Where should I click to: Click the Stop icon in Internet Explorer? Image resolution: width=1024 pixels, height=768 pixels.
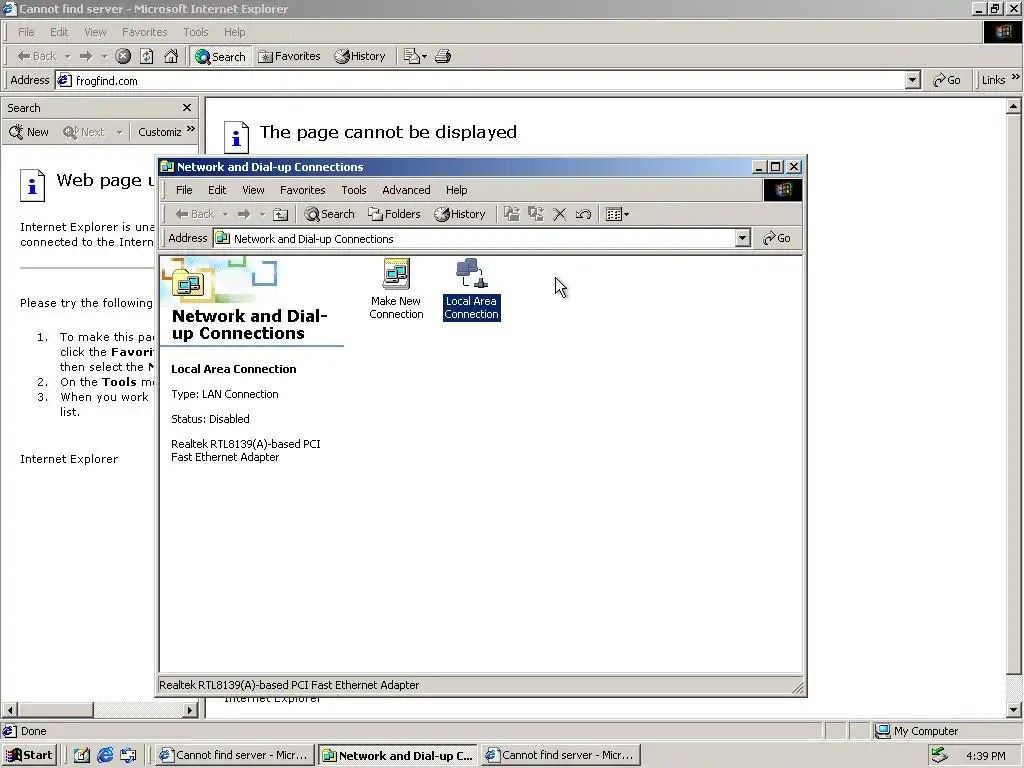pos(123,56)
